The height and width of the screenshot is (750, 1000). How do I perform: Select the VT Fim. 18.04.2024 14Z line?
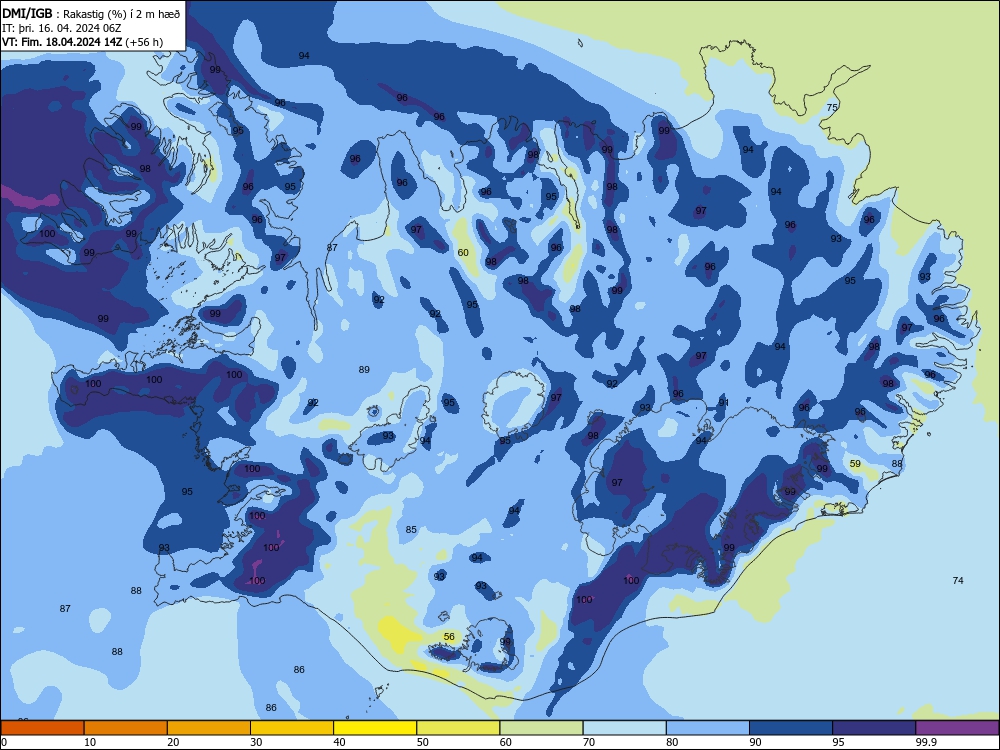pyautogui.click(x=82, y=42)
